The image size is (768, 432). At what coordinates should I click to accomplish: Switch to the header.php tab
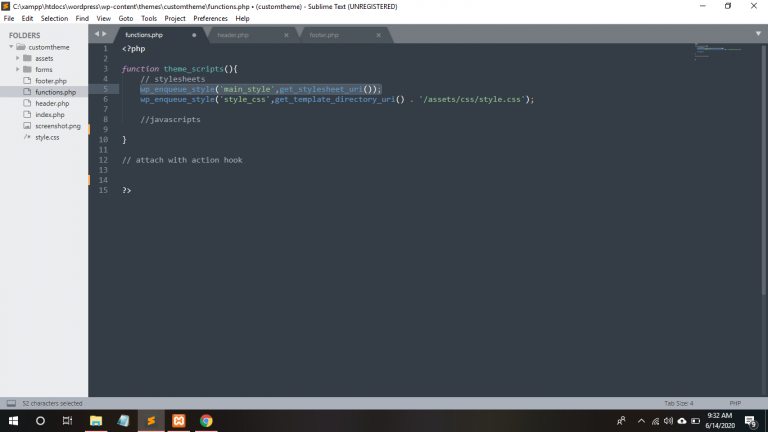(x=233, y=35)
